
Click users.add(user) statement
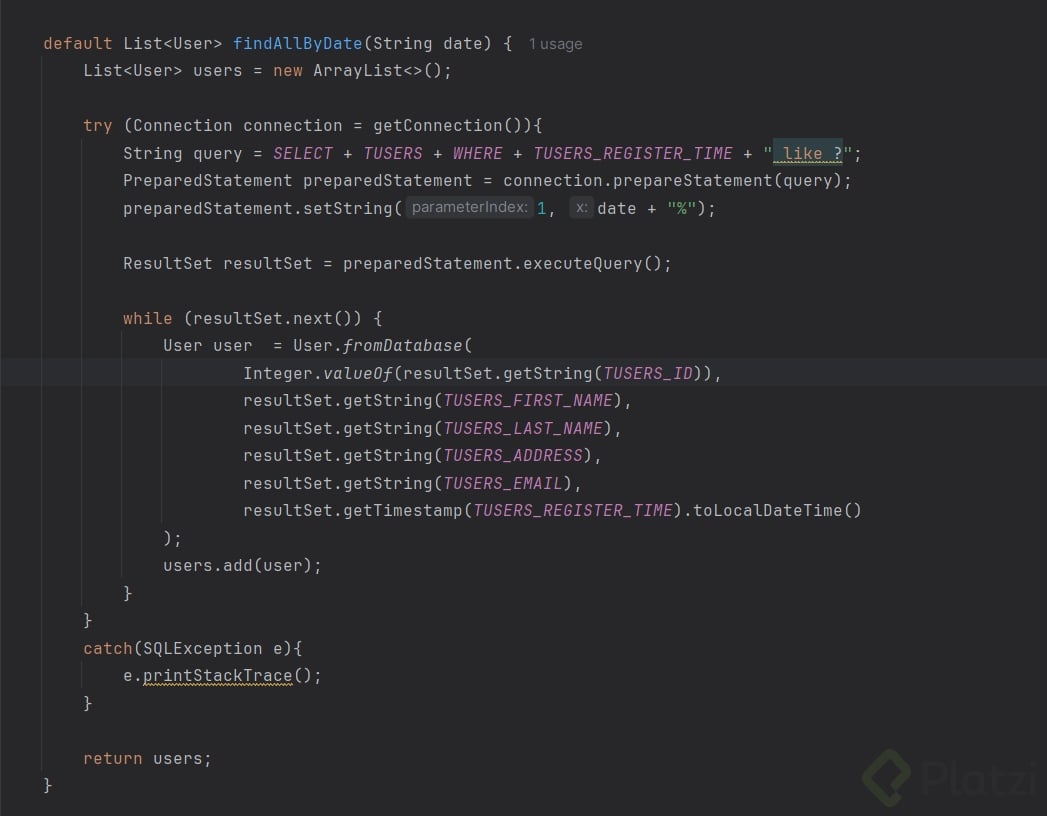(242, 566)
